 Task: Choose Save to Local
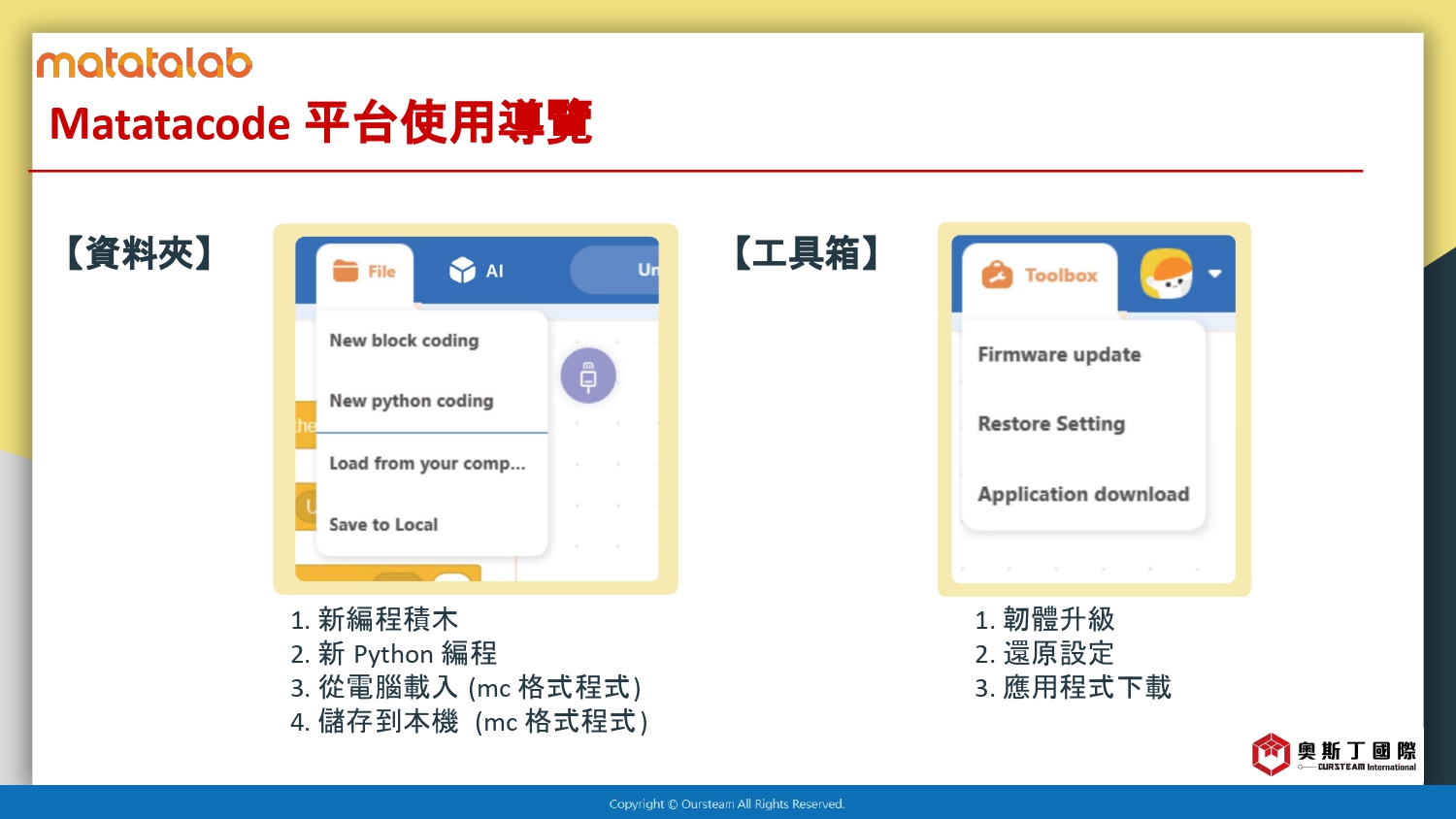[383, 525]
